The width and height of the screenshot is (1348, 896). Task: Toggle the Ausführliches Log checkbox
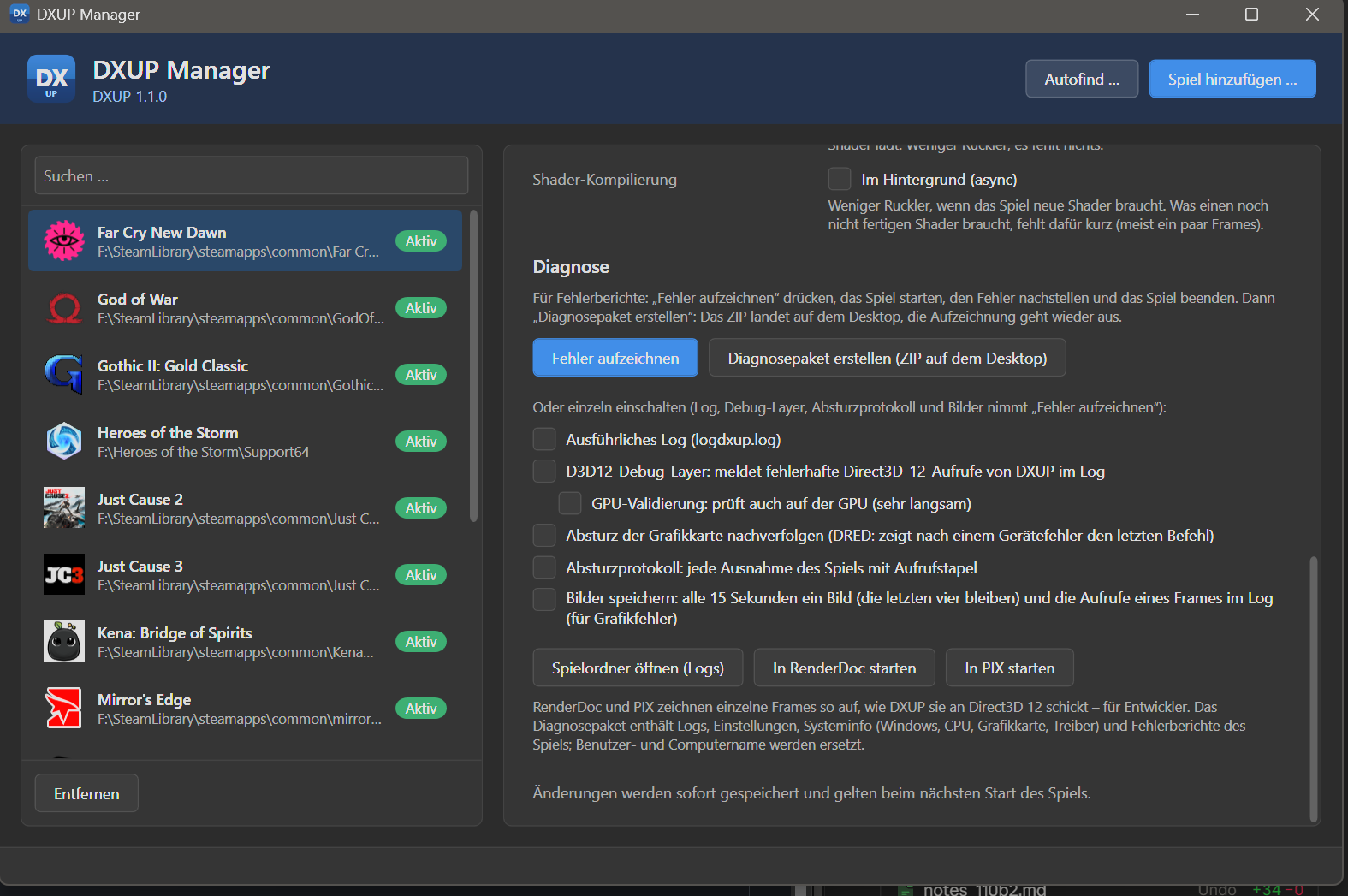[x=544, y=439]
